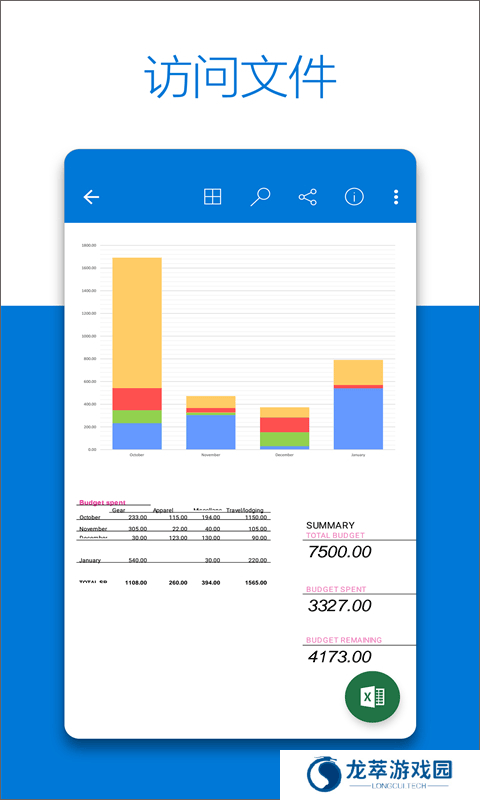Tap the back arrow icon

point(91,196)
